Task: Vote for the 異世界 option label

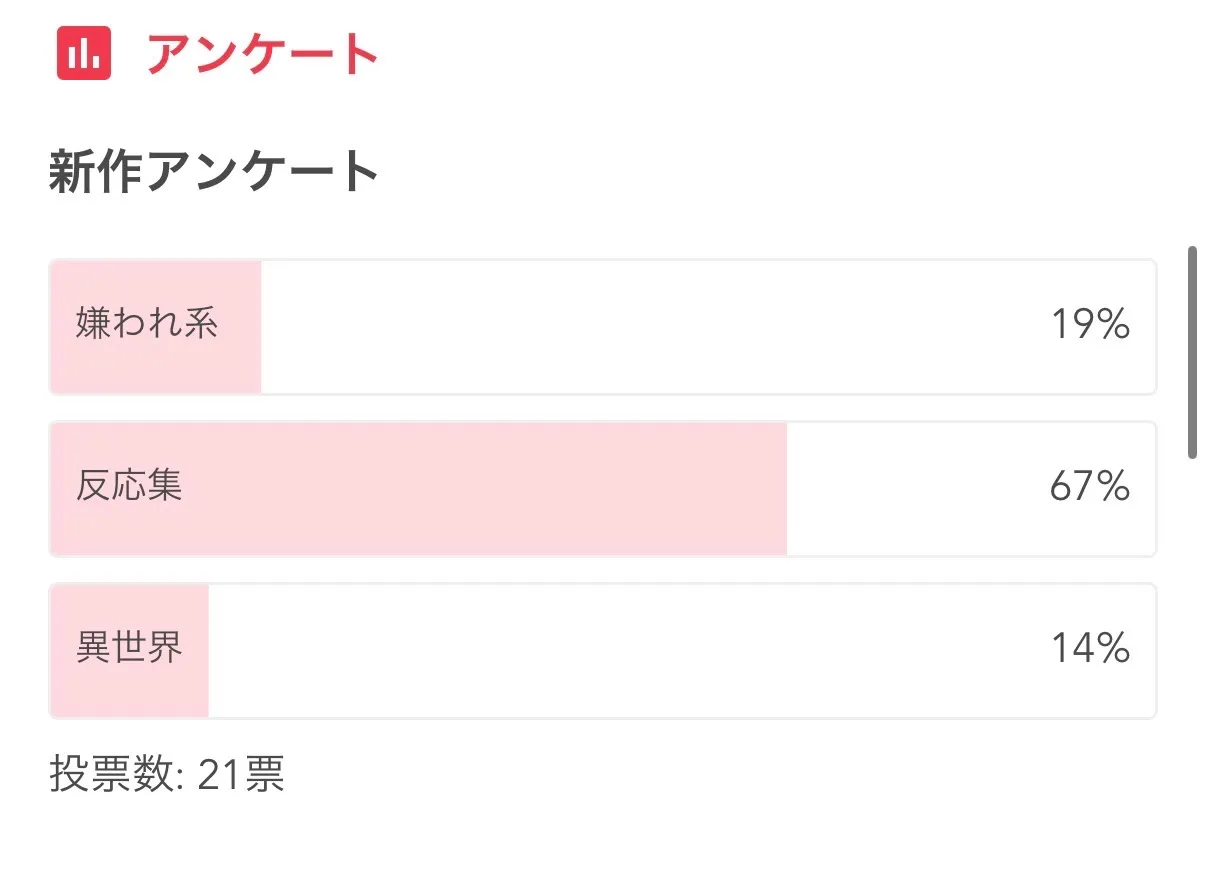Action: pos(129,649)
